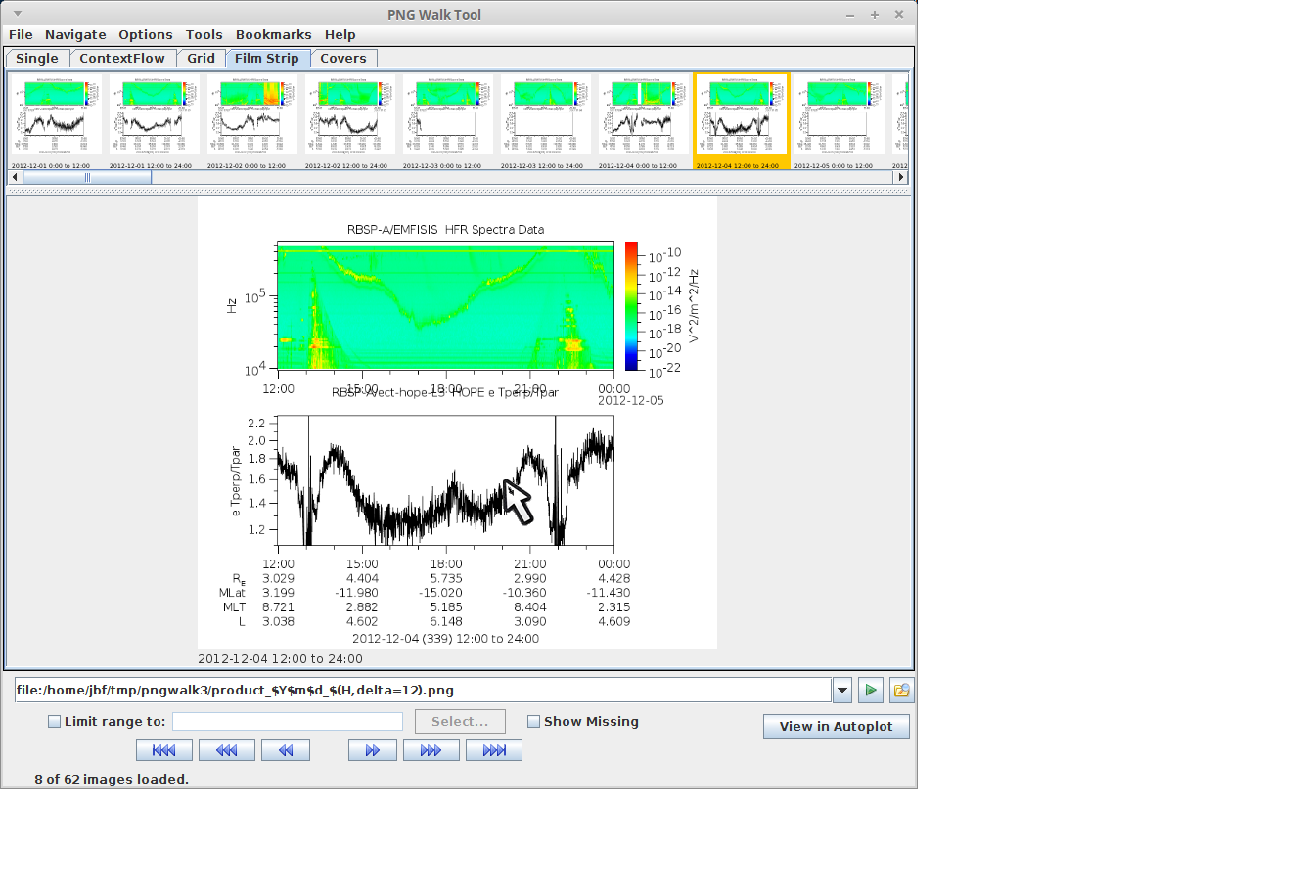Skip forward a page with triple-right arrow
This screenshot has width=1316, height=896.
(431, 750)
